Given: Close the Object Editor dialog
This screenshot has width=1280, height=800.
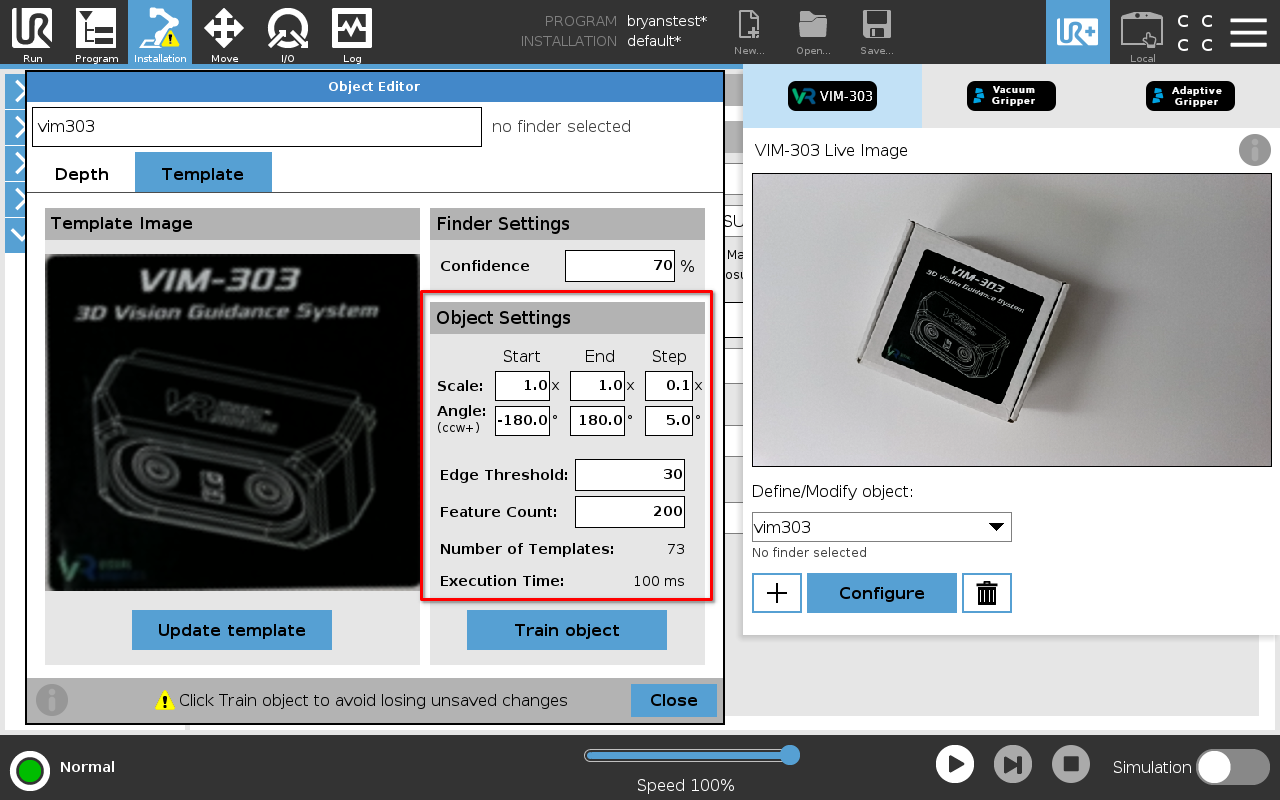Looking at the screenshot, I should [674, 700].
